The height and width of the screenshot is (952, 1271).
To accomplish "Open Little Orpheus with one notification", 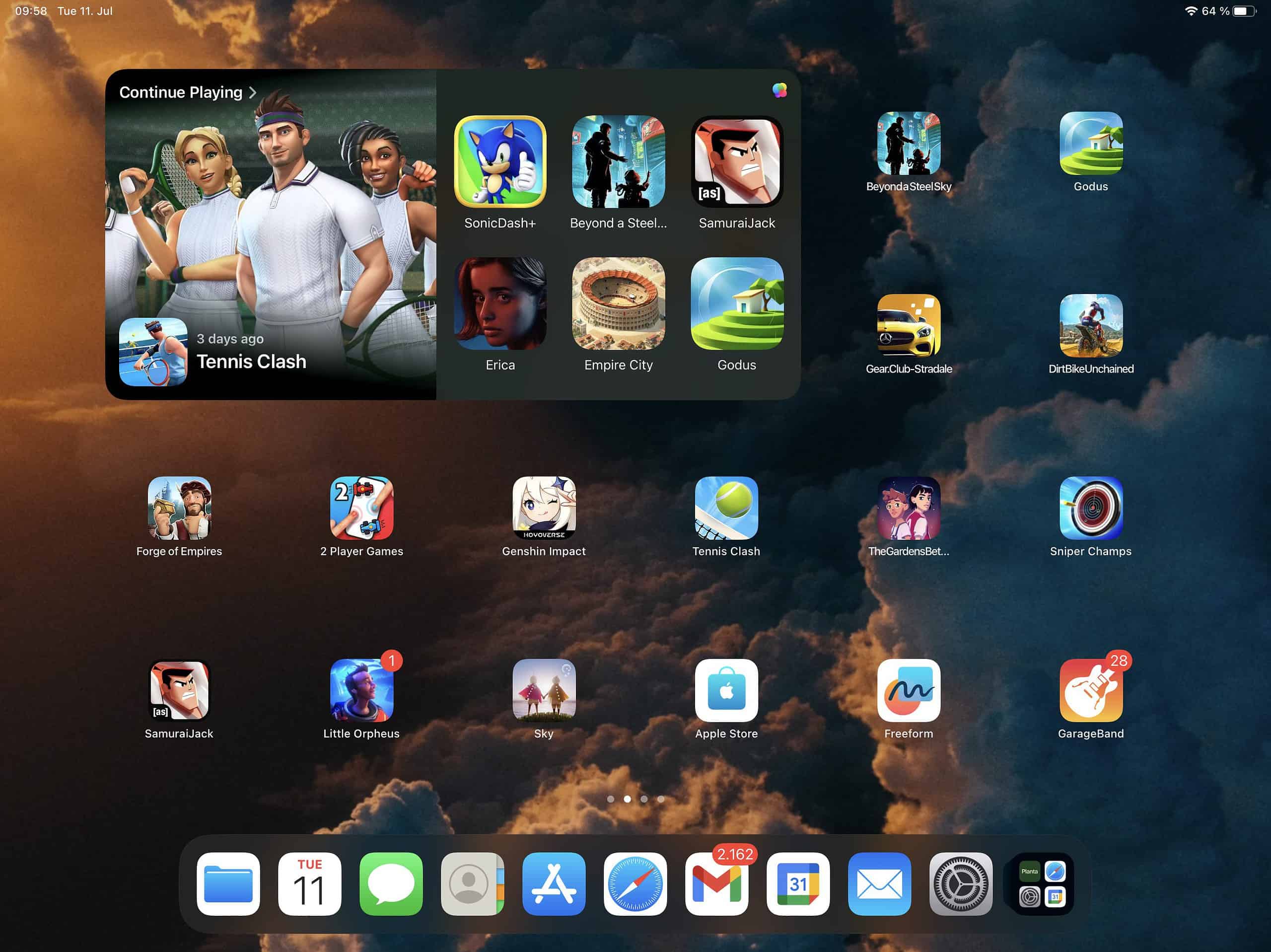I will (361, 690).
